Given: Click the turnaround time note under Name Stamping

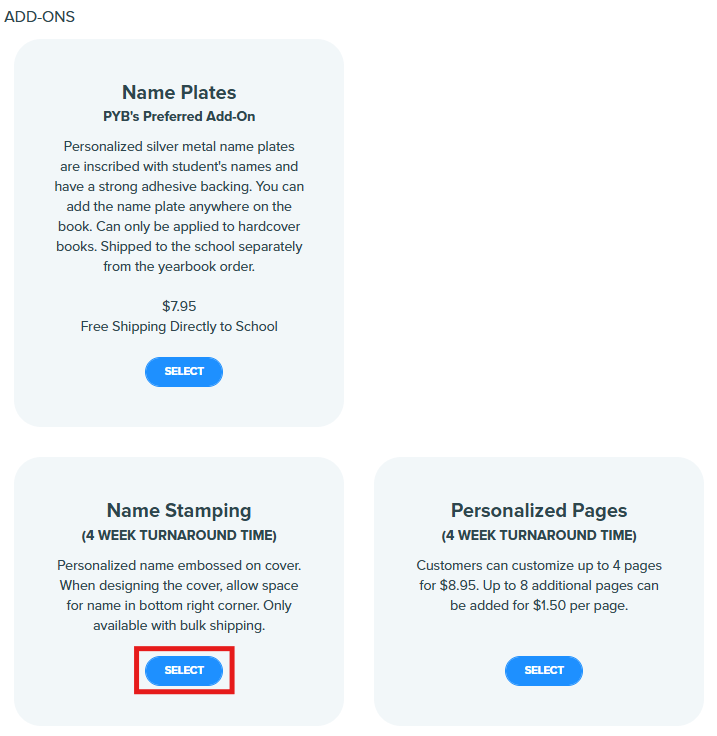Looking at the screenshot, I should click(x=179, y=536).
